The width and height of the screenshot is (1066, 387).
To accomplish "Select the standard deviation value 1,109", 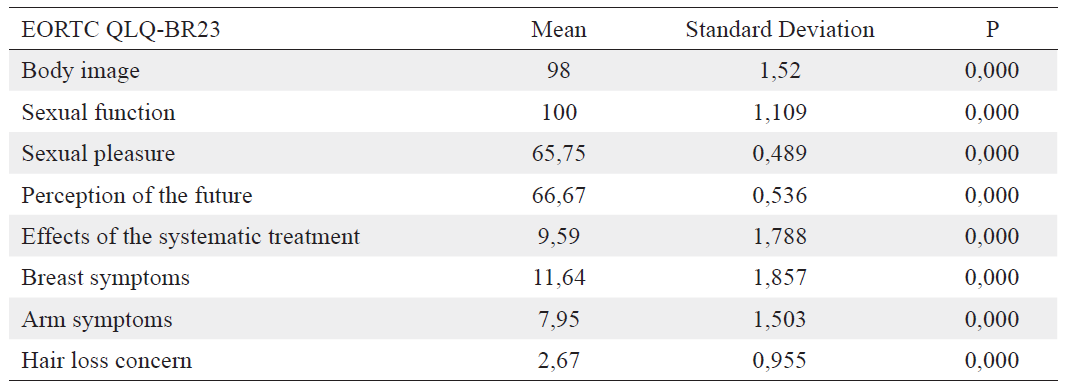I will [x=780, y=113].
